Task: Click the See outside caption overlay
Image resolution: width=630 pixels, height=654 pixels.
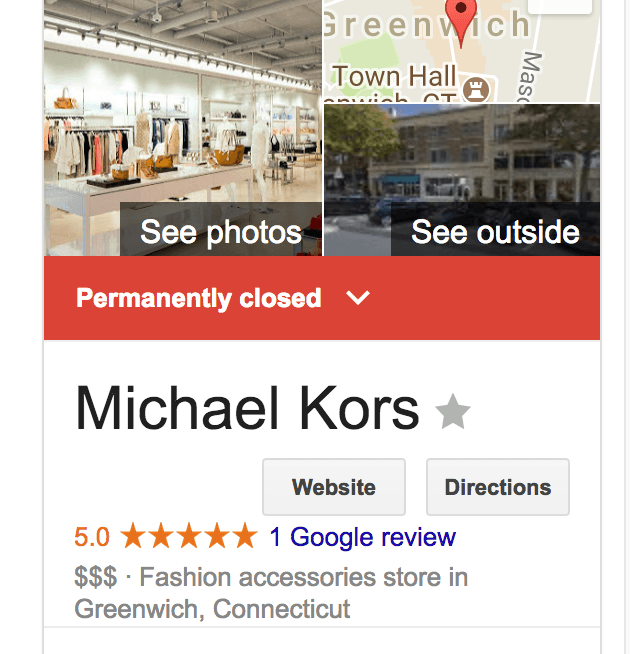Action: point(496,229)
